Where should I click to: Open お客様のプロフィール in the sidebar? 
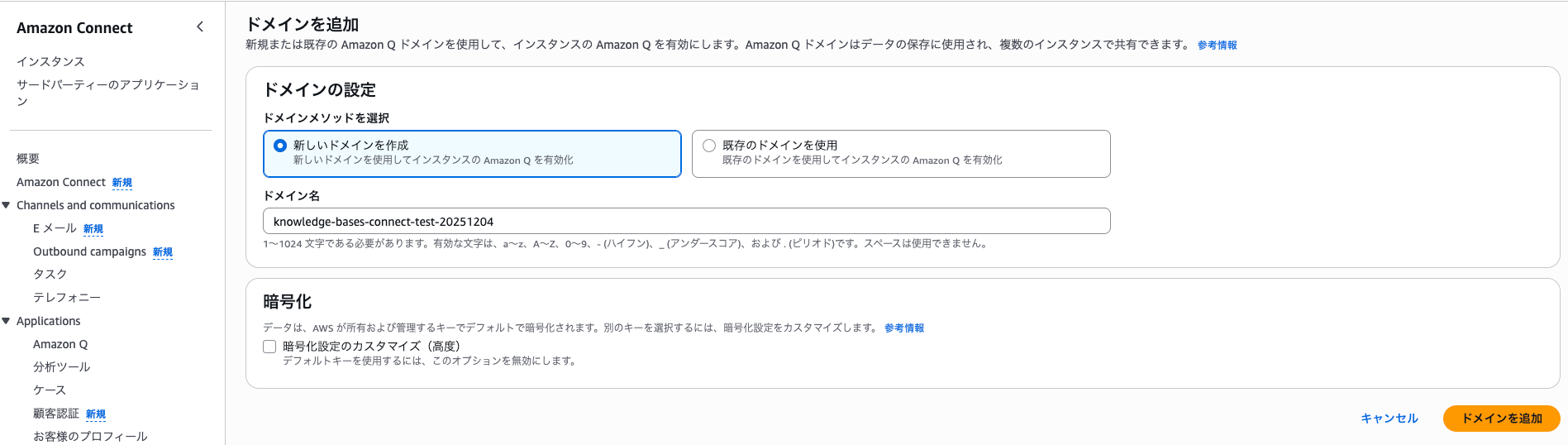pos(90,436)
